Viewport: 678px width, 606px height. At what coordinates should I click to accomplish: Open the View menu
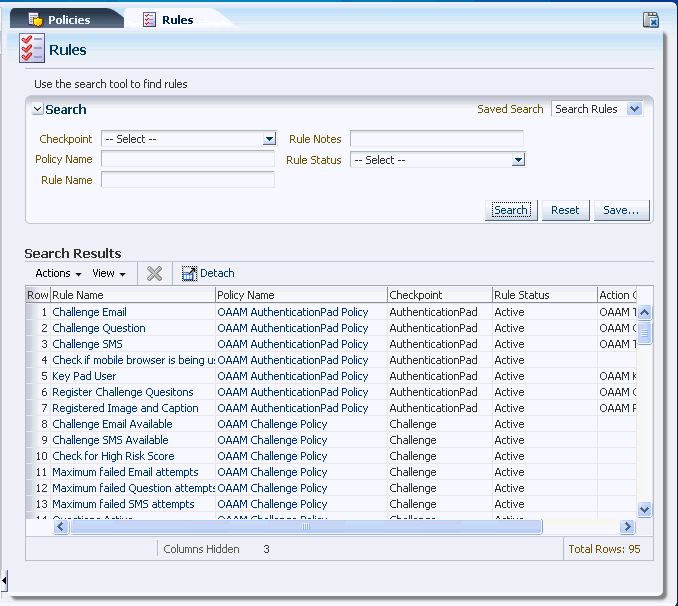coord(108,273)
